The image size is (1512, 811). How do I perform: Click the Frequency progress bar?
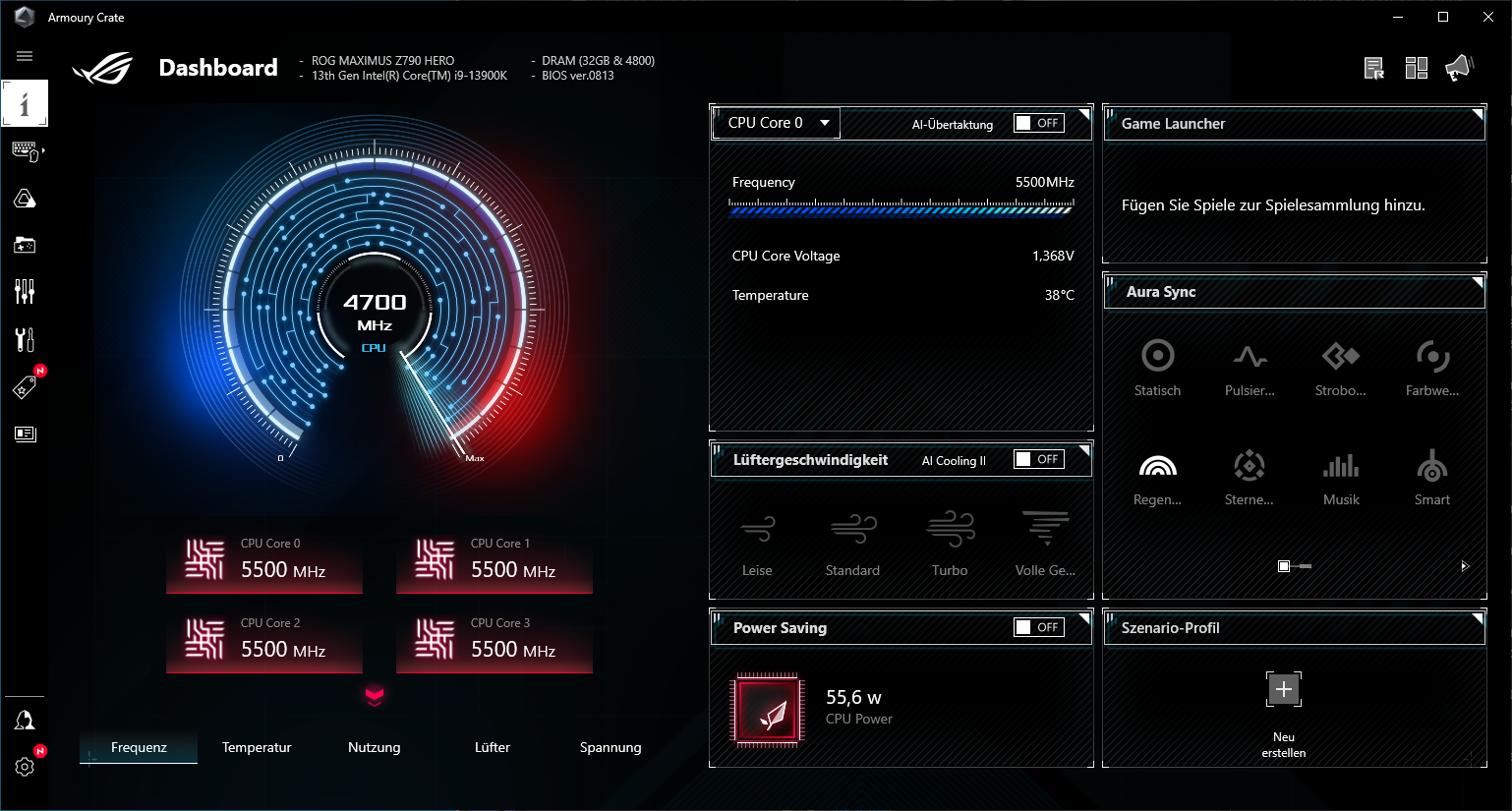pos(901,207)
